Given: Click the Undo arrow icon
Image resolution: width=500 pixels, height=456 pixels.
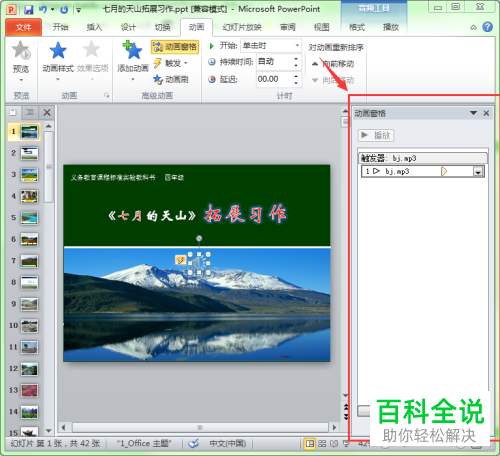Looking at the screenshot, I should click(43, 9).
